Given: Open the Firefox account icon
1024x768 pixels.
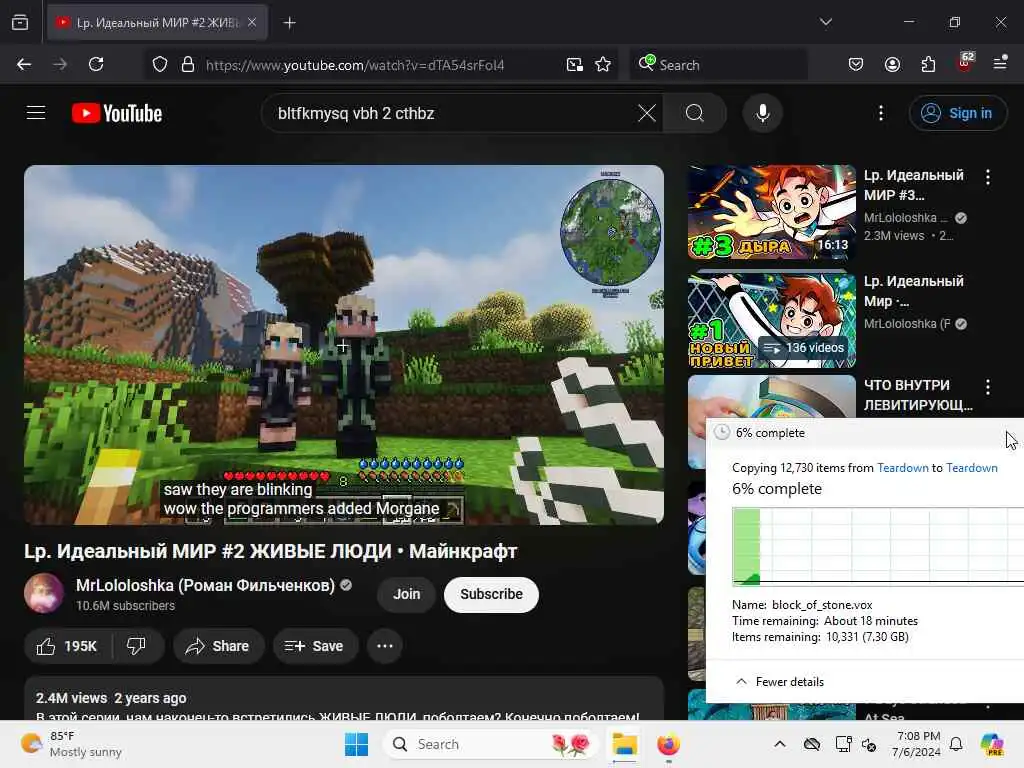Looking at the screenshot, I should (x=892, y=64).
